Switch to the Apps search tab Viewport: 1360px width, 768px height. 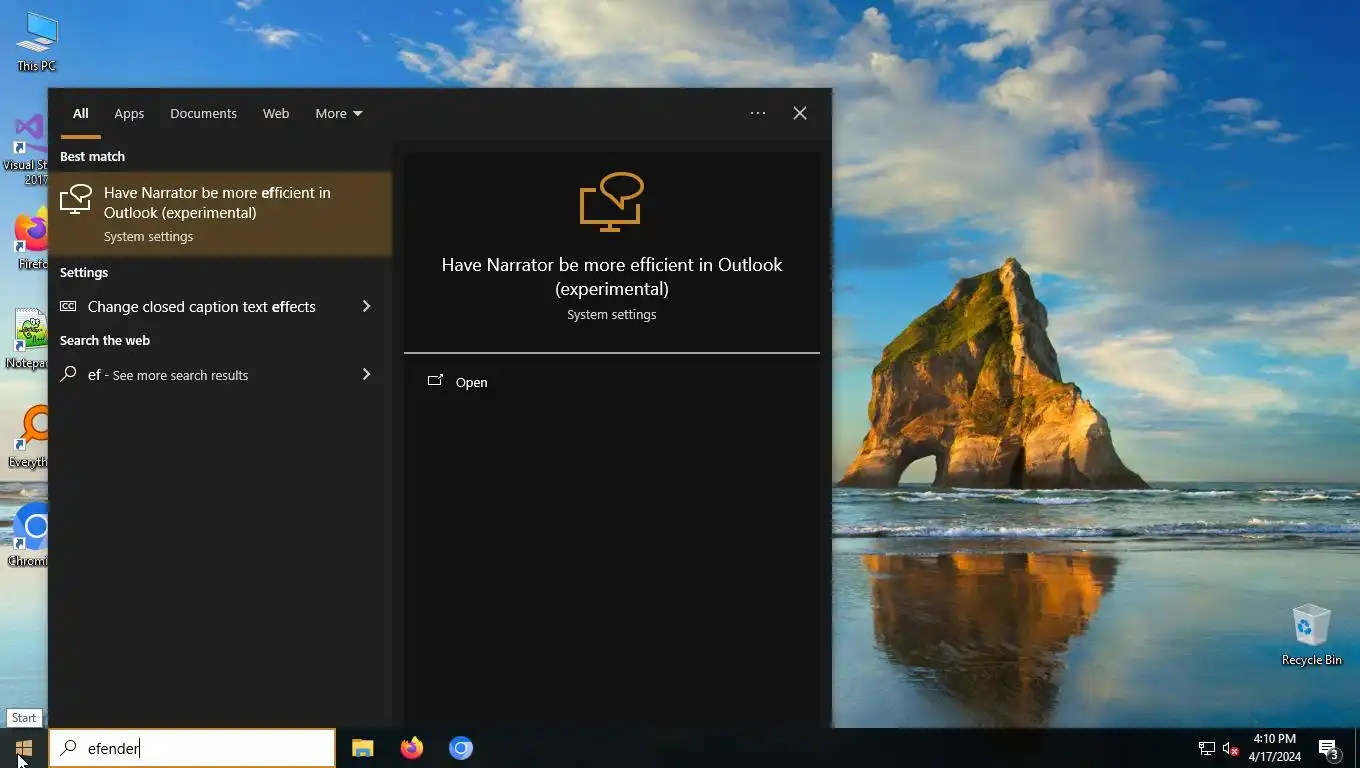point(129,113)
